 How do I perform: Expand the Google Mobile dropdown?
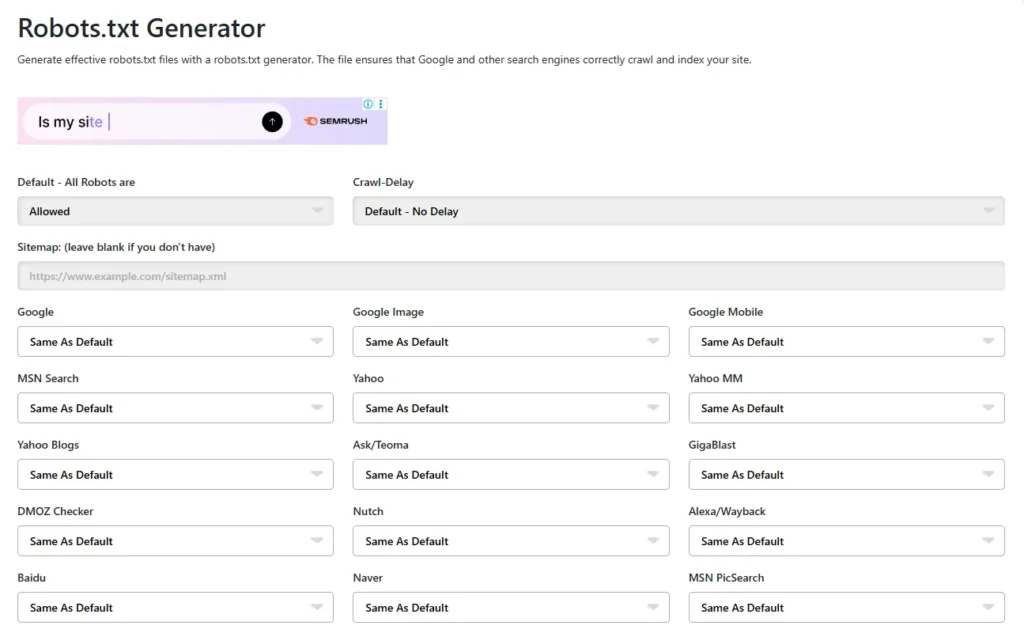click(x=846, y=342)
